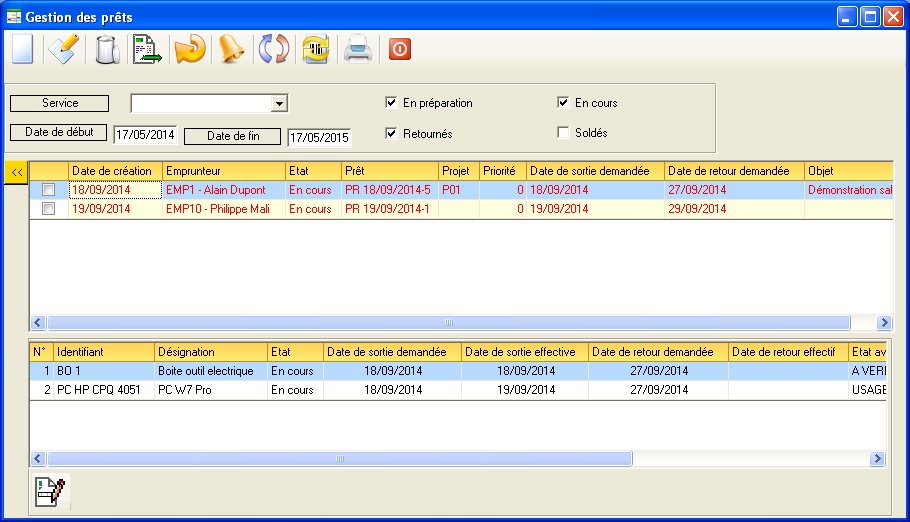Click the Date de fin button
Screen dimensions: 910x522
(x=233, y=136)
